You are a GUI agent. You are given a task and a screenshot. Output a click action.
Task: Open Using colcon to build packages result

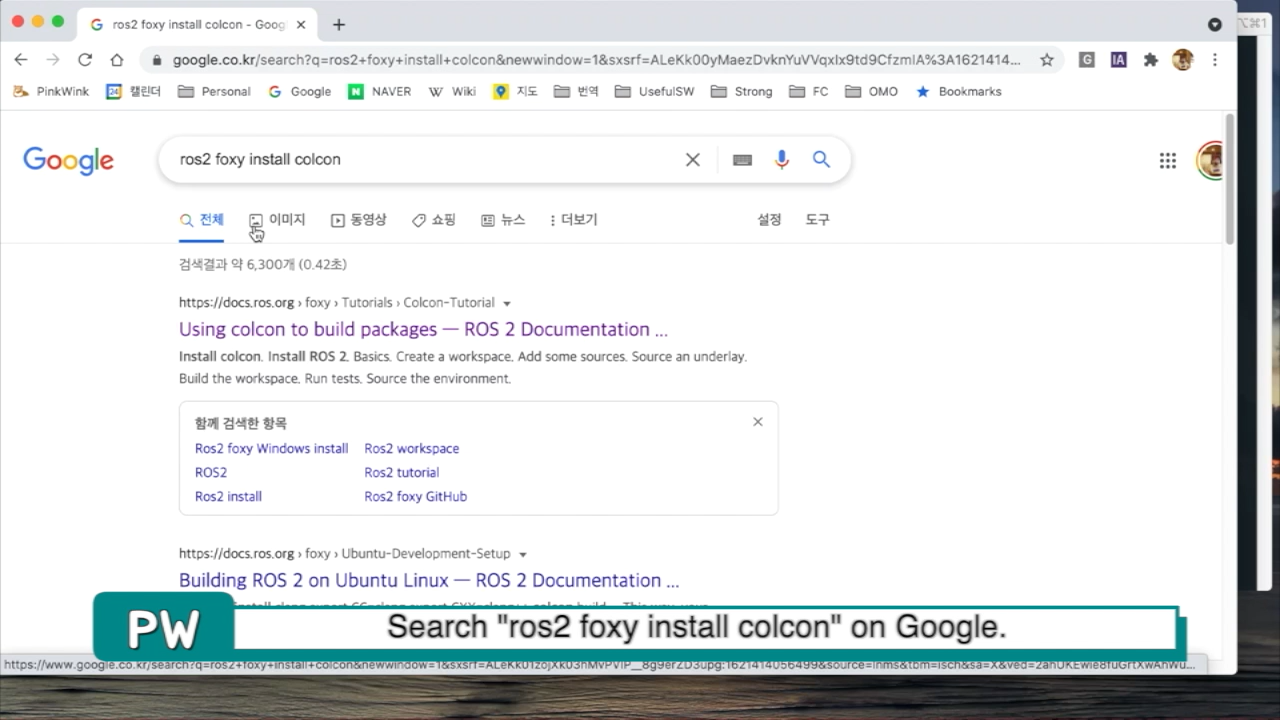(x=423, y=330)
